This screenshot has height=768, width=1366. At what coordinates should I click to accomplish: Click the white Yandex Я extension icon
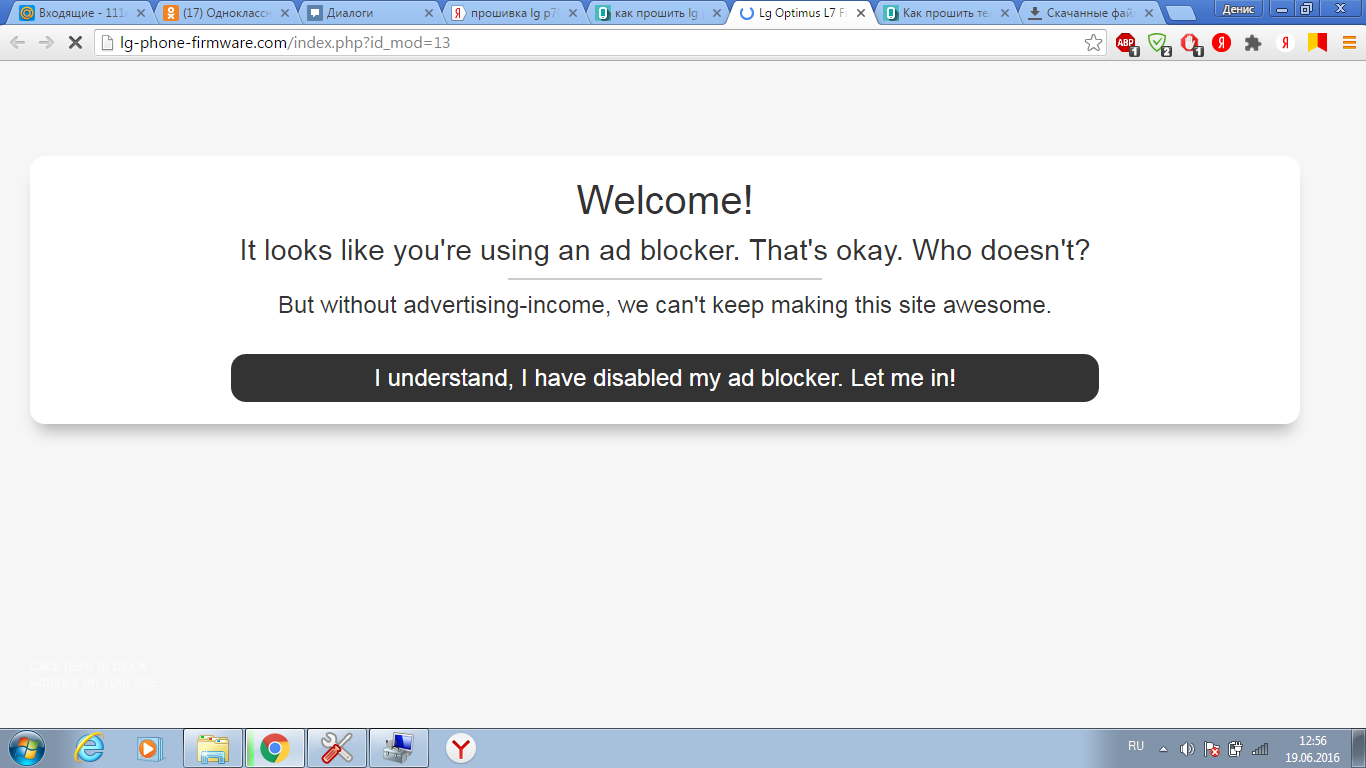click(1286, 43)
